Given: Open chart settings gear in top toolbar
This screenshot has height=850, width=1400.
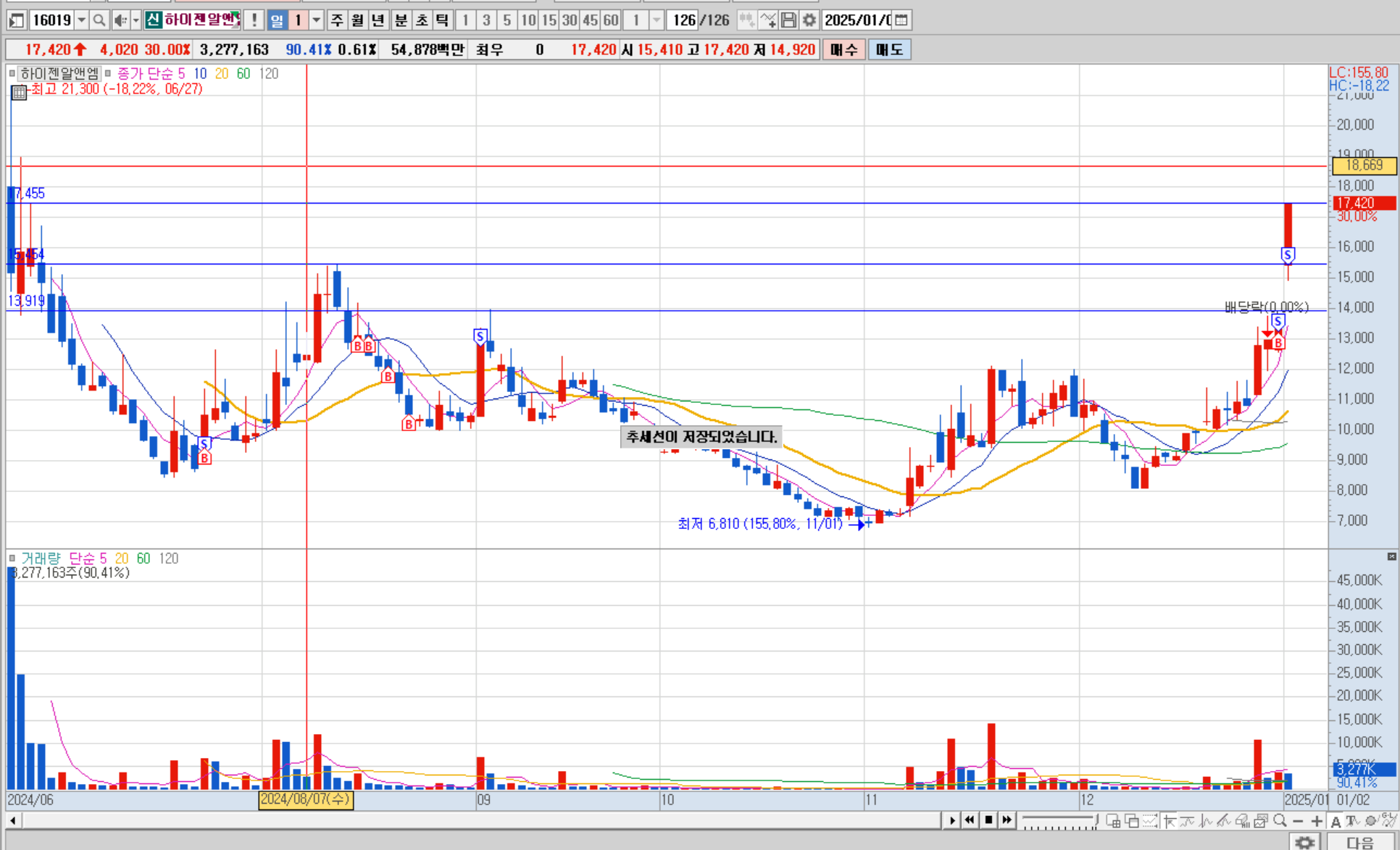Looking at the screenshot, I should click(x=809, y=20).
